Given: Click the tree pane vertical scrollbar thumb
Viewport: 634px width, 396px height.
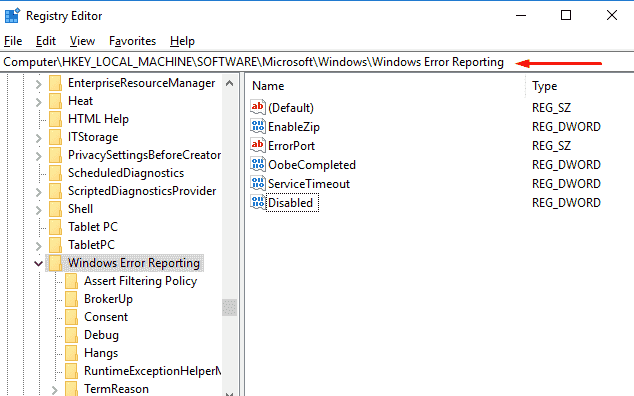Looking at the screenshot, I should [229, 307].
